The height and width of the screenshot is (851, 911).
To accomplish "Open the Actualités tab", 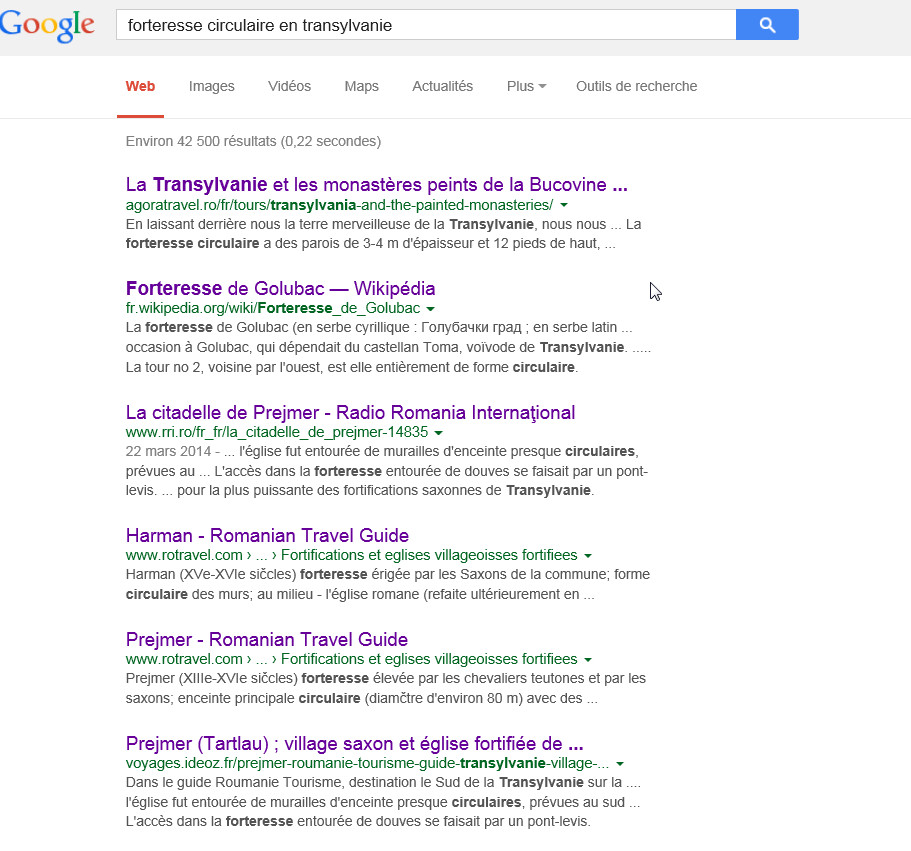I will [x=442, y=86].
